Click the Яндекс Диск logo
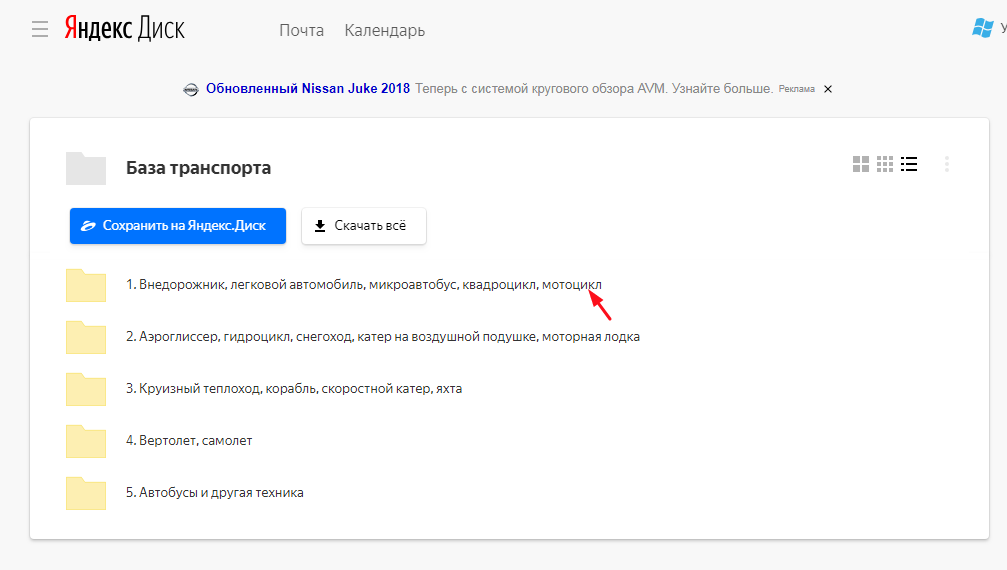The image size is (1007, 570). coord(125,29)
